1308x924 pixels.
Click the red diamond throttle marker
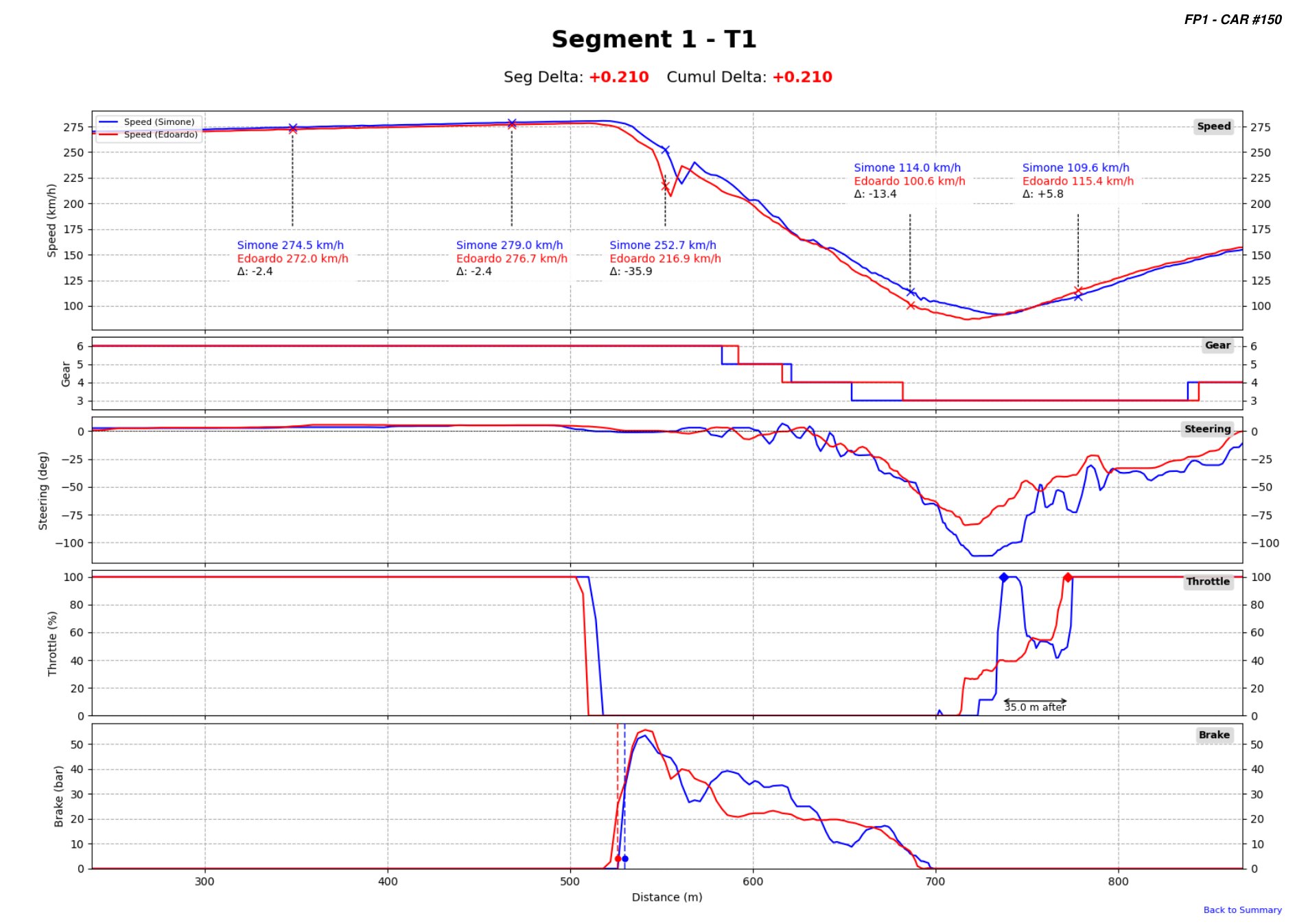[1068, 578]
